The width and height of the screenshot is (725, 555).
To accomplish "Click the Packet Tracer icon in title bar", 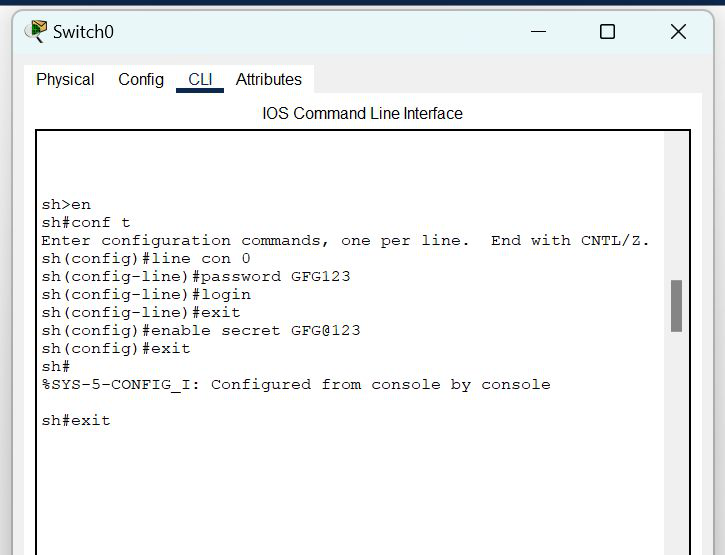I will tap(36, 32).
